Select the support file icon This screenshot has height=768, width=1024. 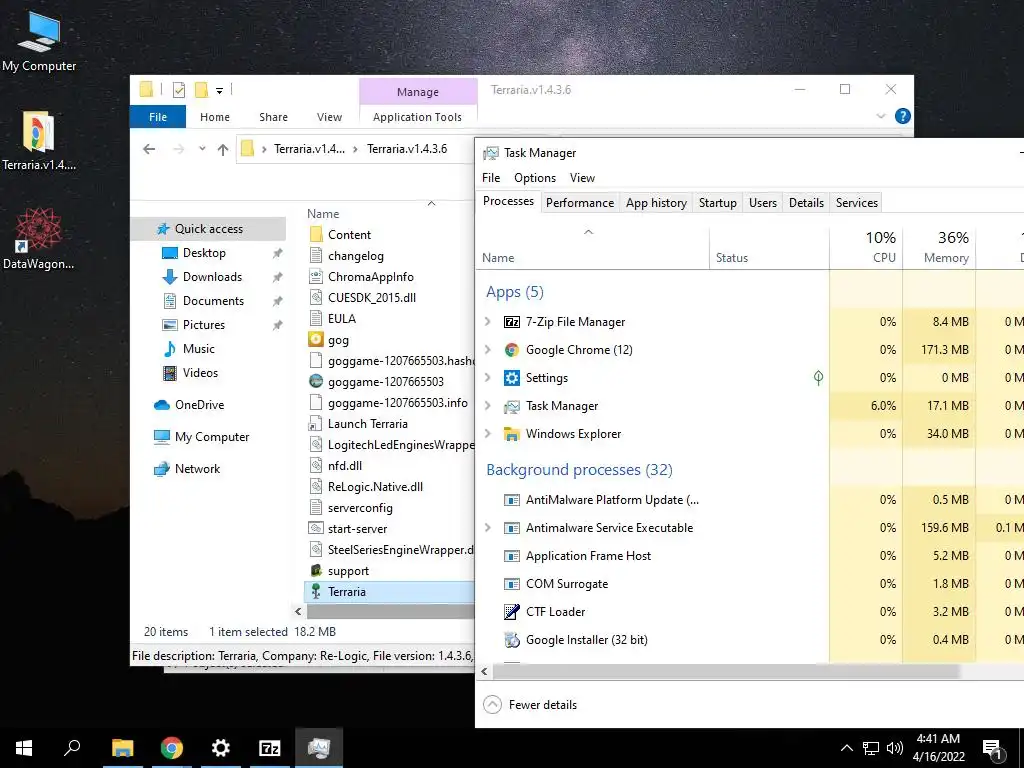tap(316, 571)
